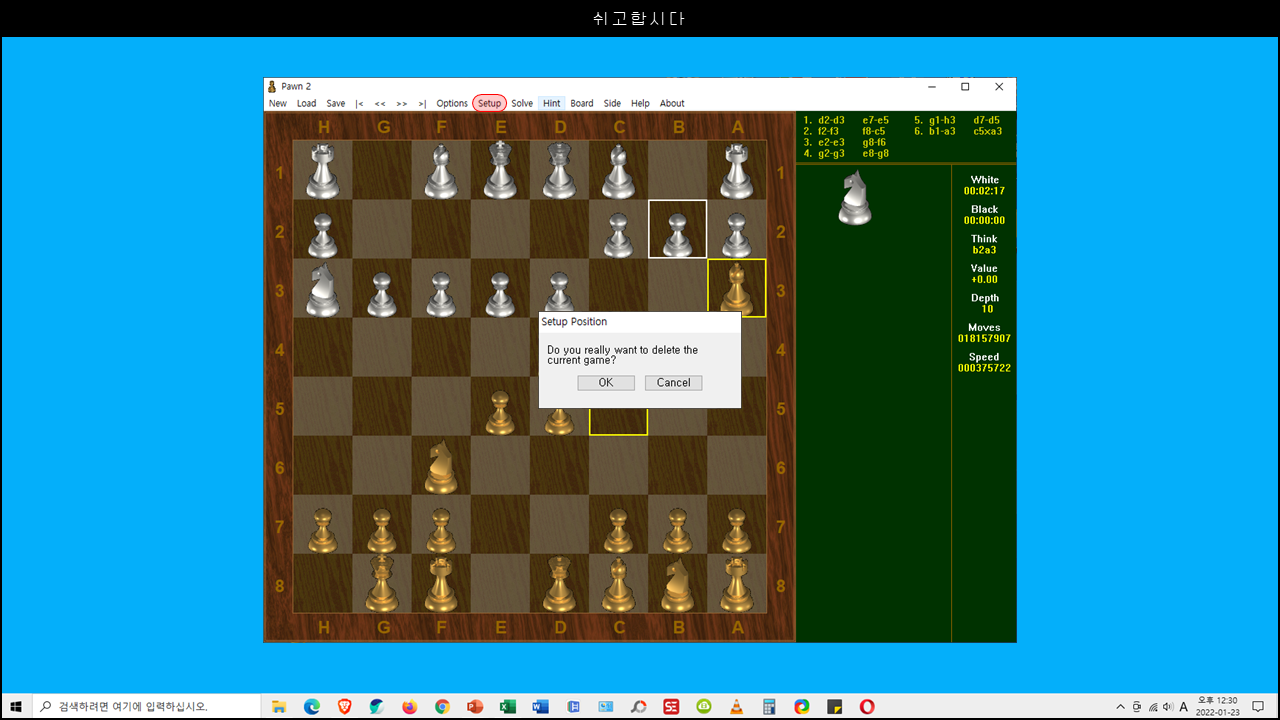The width and height of the screenshot is (1280, 720).
Task: Select the silver bishop on C1
Action: coord(618,171)
